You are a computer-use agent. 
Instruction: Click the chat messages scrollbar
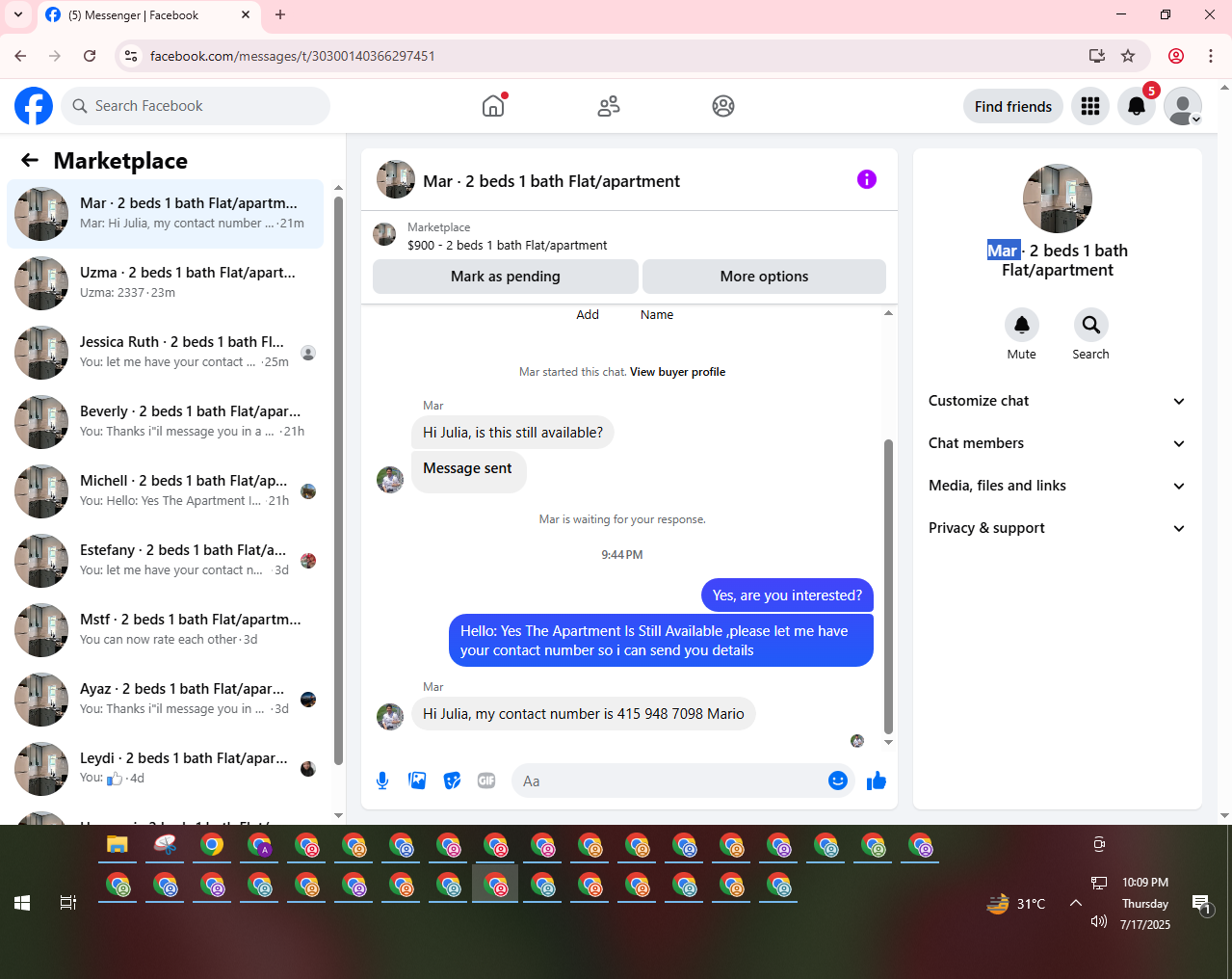click(888, 587)
